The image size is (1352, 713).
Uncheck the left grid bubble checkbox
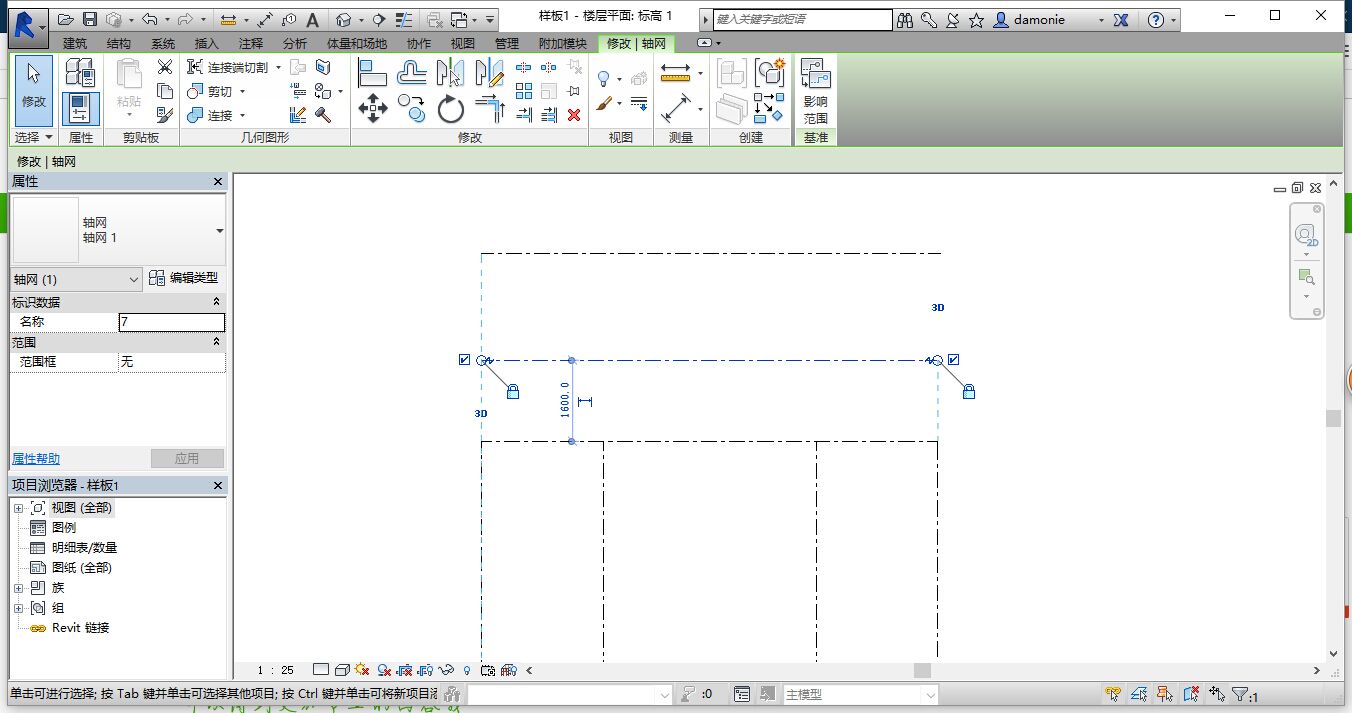coord(464,360)
